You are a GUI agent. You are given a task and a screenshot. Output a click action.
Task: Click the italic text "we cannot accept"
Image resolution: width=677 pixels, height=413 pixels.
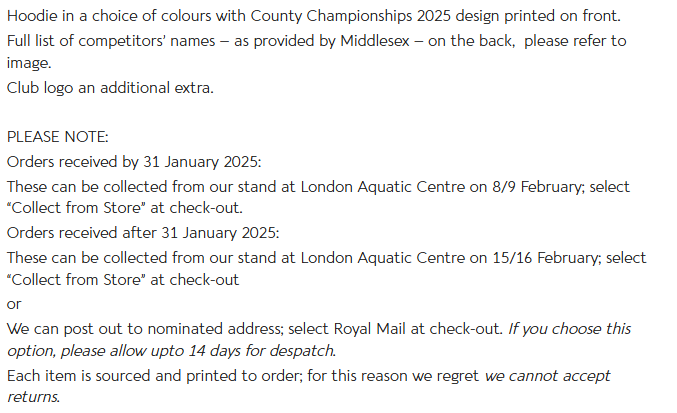[x=548, y=376]
